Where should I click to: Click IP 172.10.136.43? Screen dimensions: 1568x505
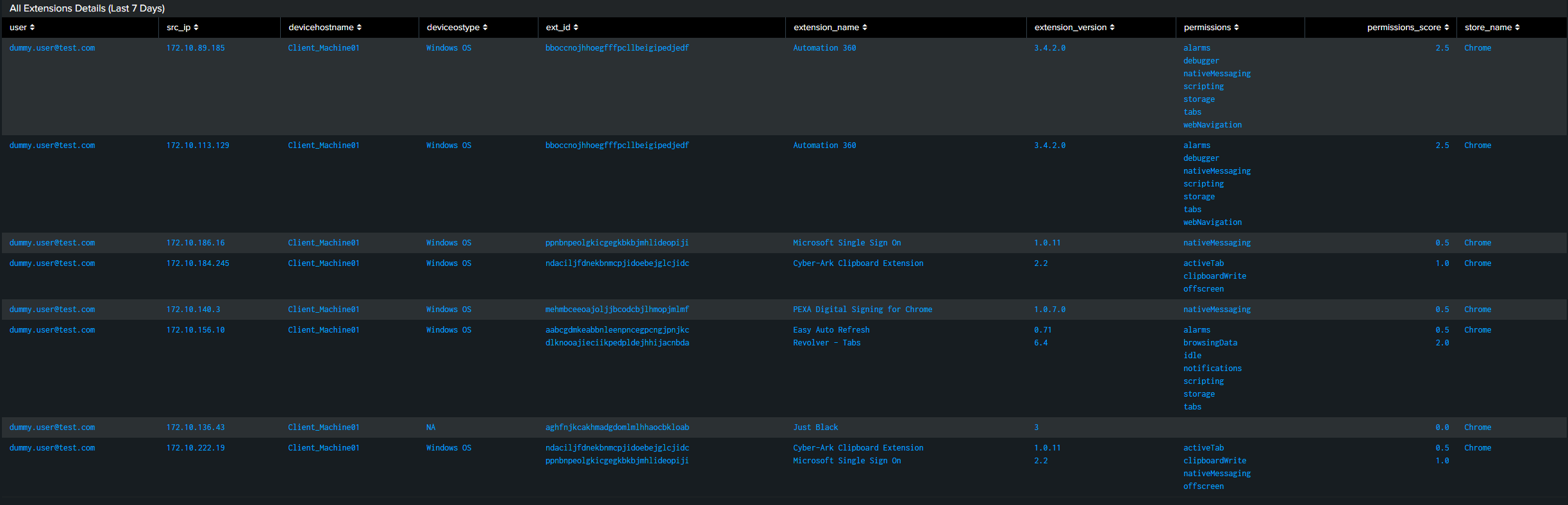(196, 427)
